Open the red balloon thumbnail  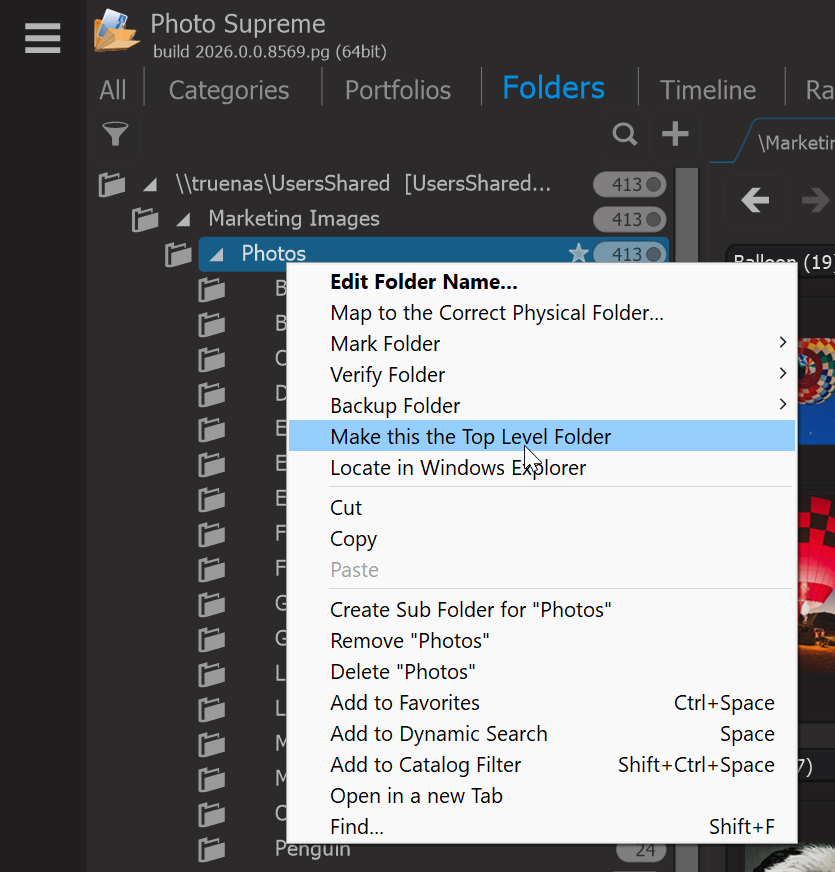pos(816,584)
